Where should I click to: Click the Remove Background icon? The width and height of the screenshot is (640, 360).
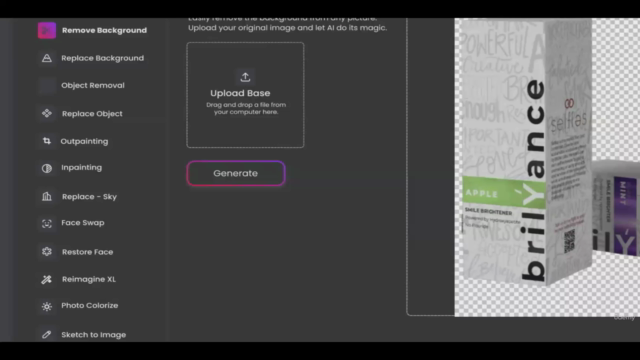[x=47, y=31]
